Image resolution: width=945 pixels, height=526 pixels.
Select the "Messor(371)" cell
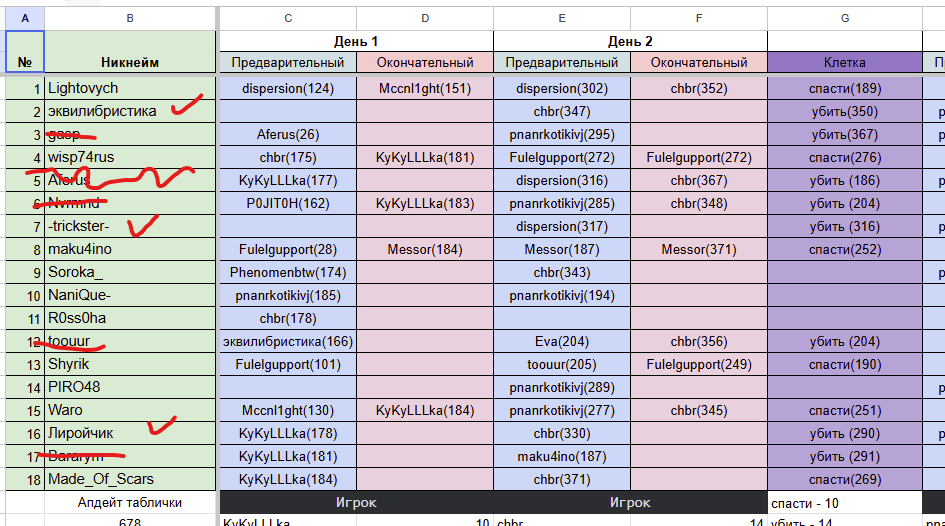pos(699,249)
